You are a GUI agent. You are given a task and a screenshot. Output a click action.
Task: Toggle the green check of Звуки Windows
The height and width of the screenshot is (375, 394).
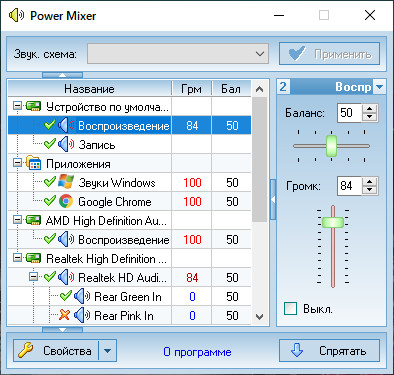tap(50, 182)
